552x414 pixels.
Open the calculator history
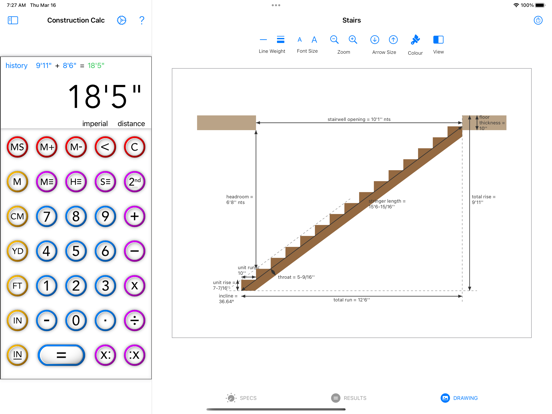[17, 65]
